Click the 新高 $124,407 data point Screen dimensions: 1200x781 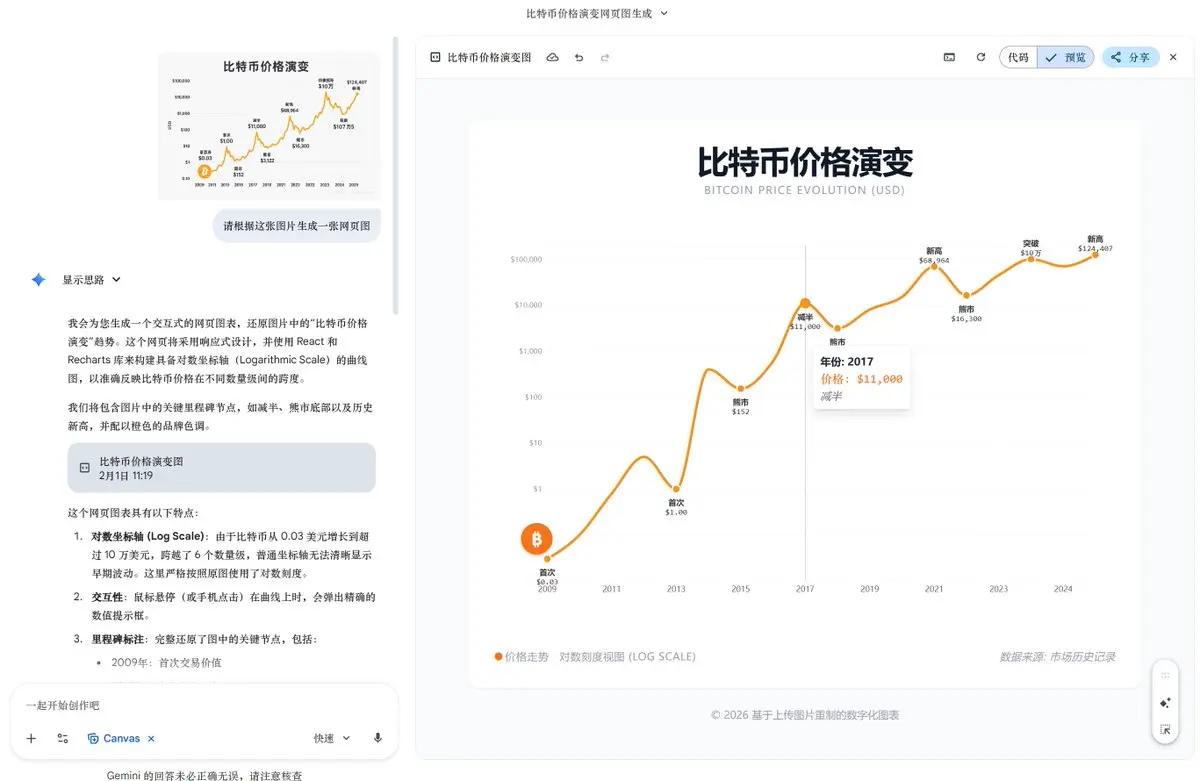pyautogui.click(x=1096, y=255)
